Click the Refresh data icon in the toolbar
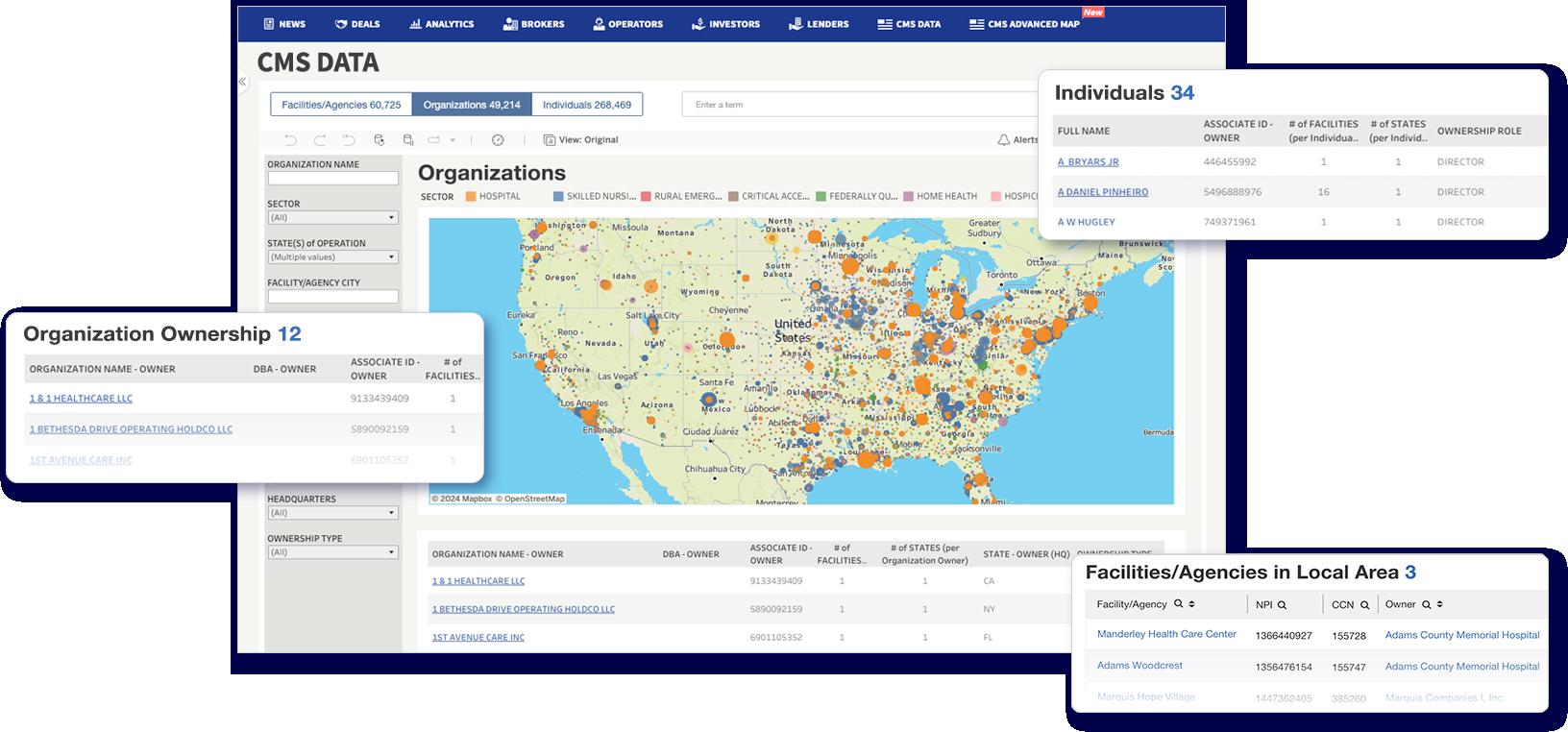 pos(379,140)
